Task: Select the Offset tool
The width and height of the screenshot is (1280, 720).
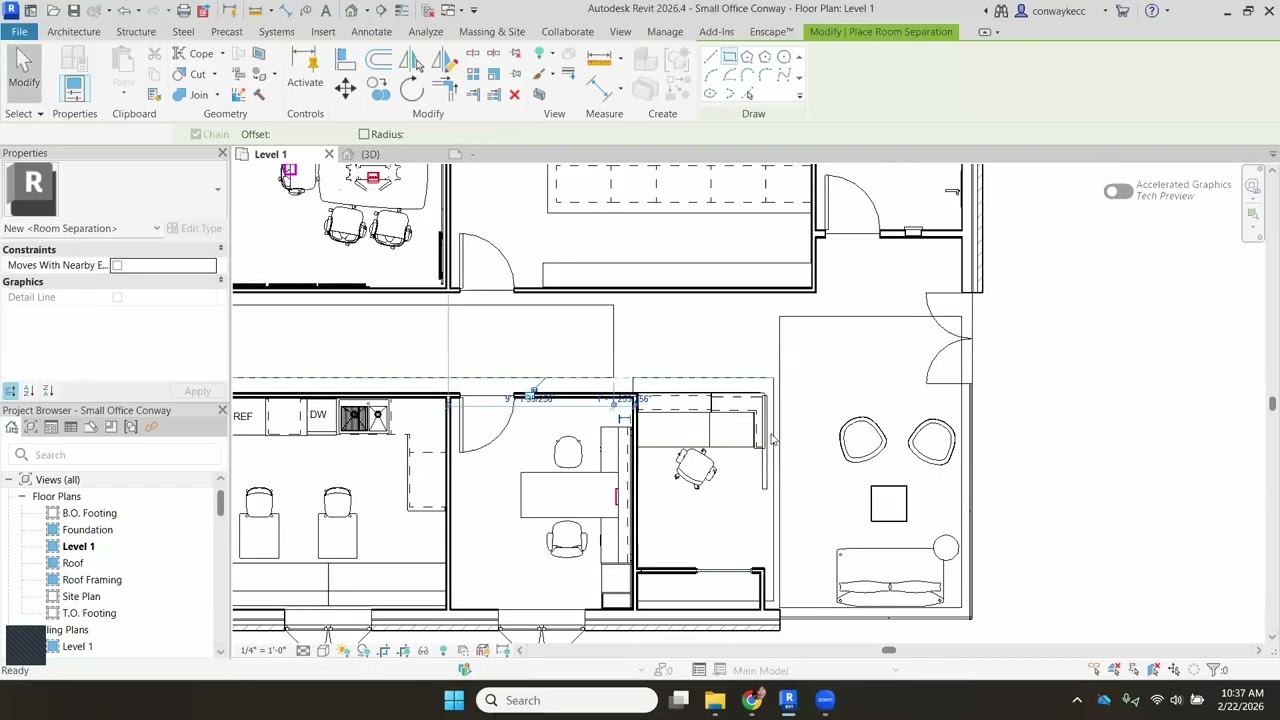Action: click(378, 60)
